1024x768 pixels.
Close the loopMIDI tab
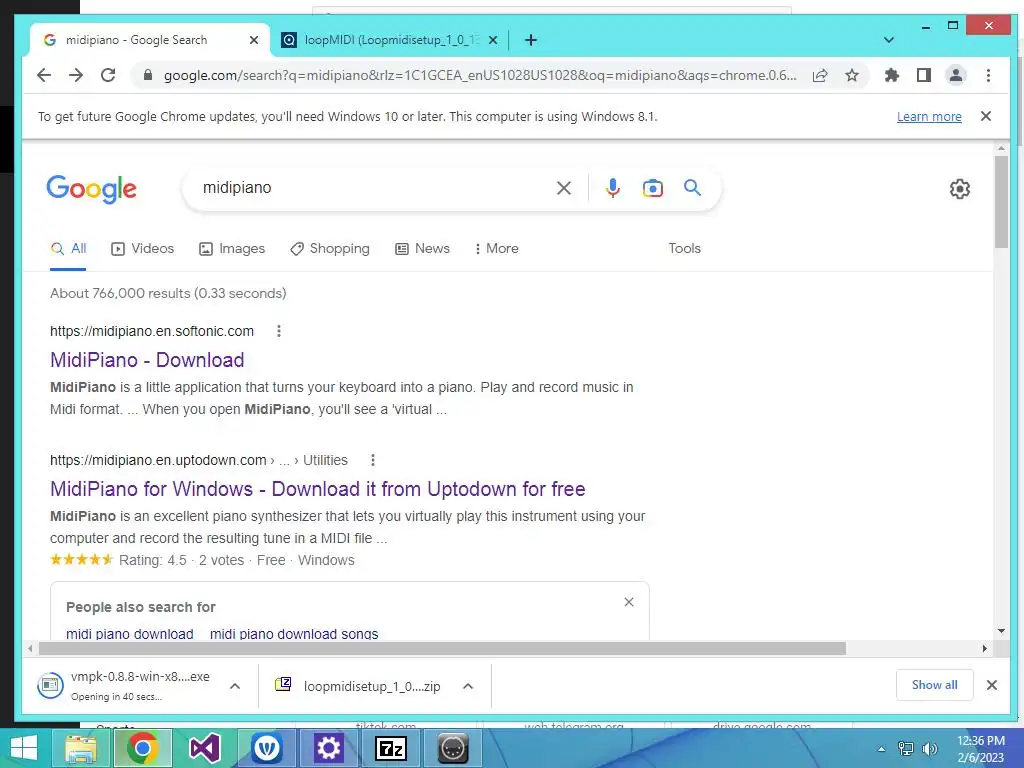pyautogui.click(x=493, y=40)
